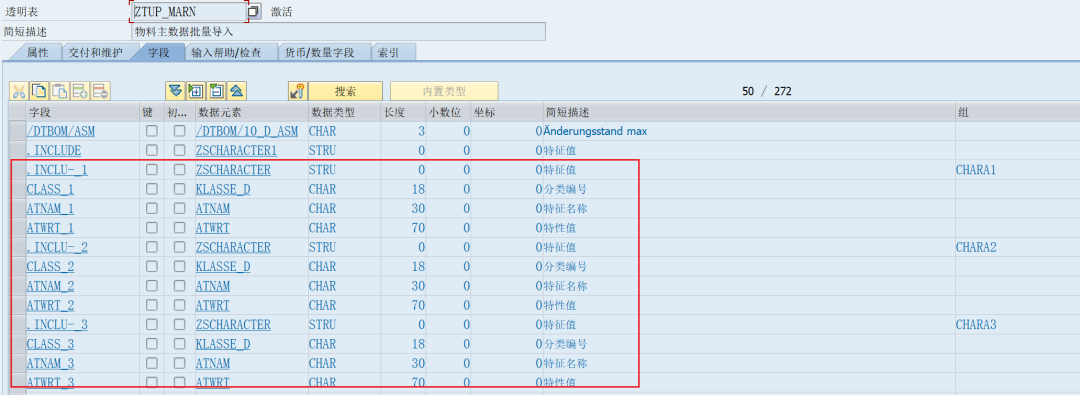Viewport: 1080px width, 395px height.
Task: Toggle initial checkbox for /DTBOM/ASM row
Action: (179, 130)
